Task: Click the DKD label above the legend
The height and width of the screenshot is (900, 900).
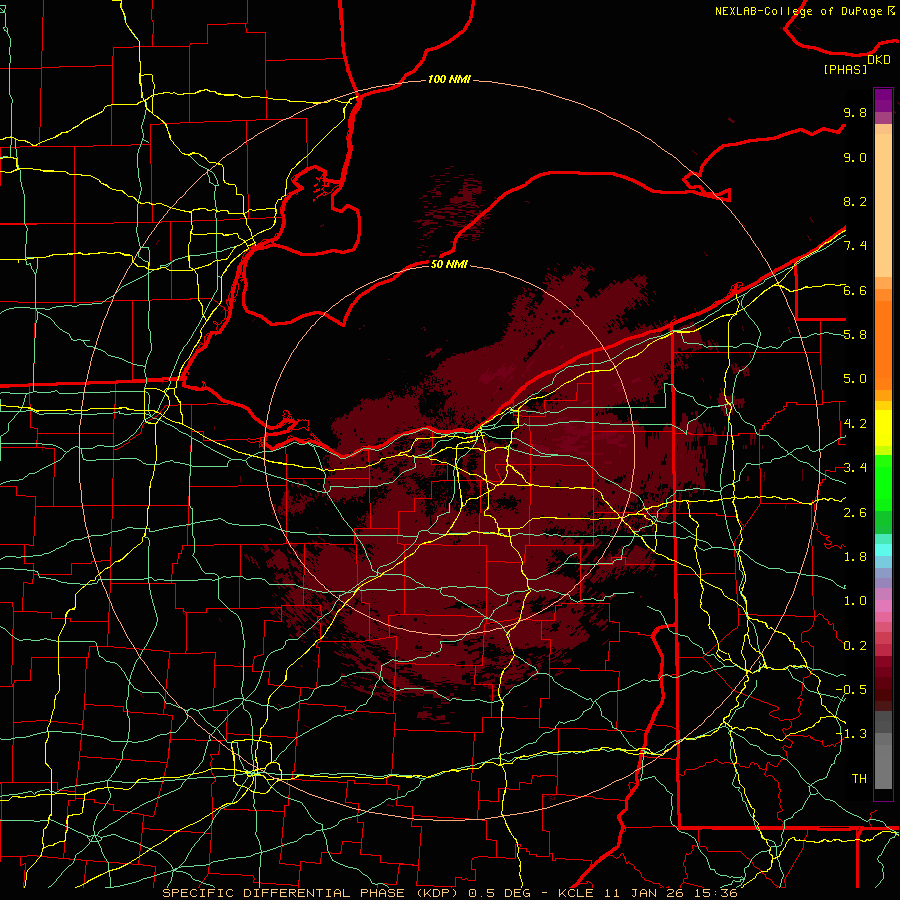Action: (879, 60)
